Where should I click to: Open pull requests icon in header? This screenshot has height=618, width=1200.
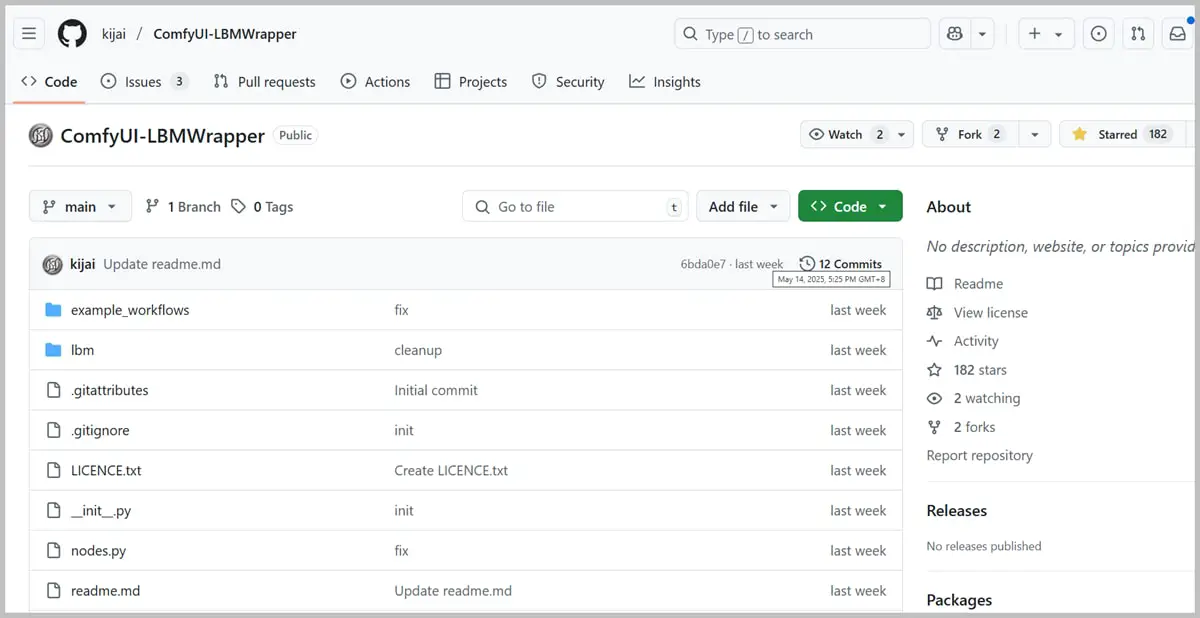pos(1138,34)
